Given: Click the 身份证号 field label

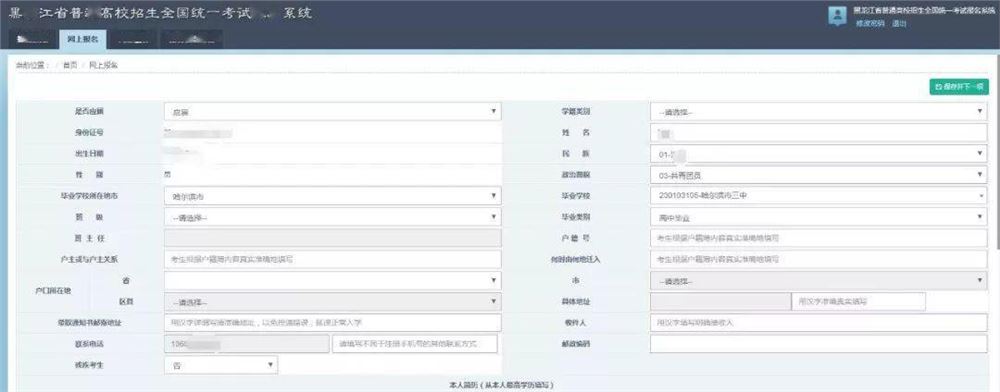Looking at the screenshot, I should click(89, 133).
